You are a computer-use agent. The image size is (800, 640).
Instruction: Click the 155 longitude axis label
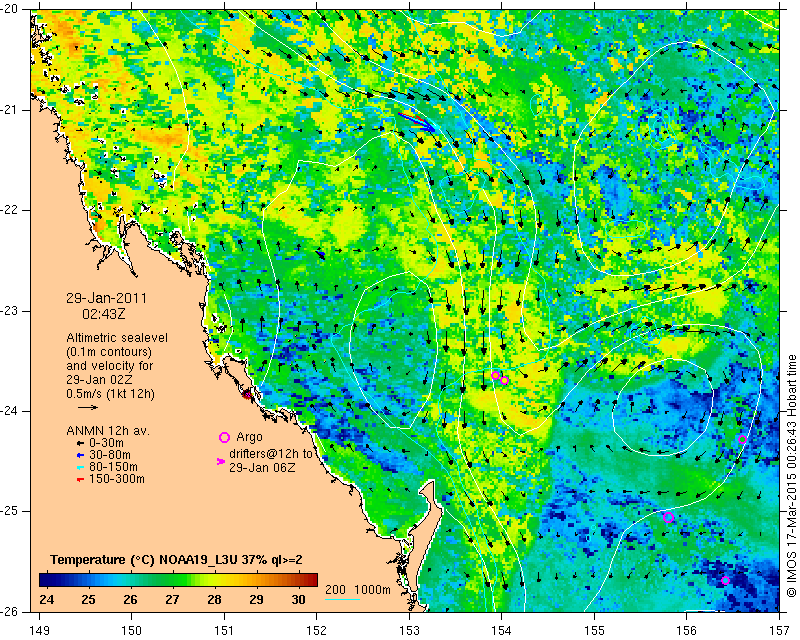coord(594,631)
